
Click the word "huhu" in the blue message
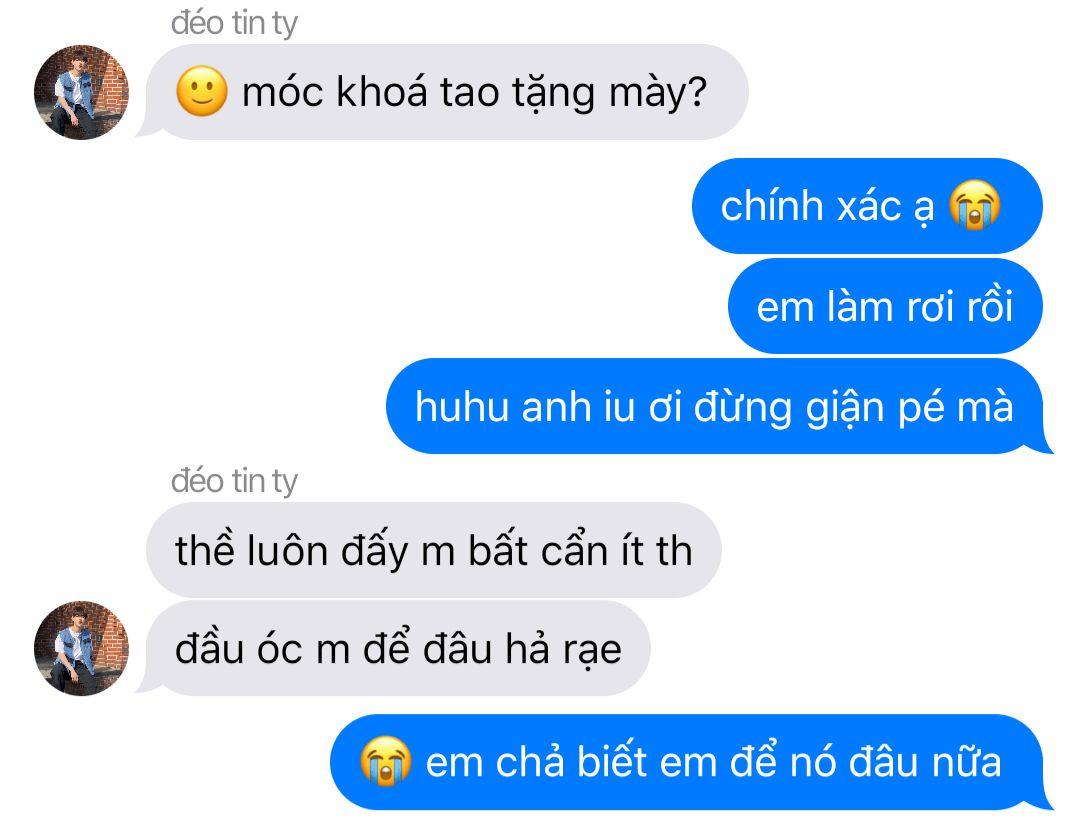(x=461, y=407)
